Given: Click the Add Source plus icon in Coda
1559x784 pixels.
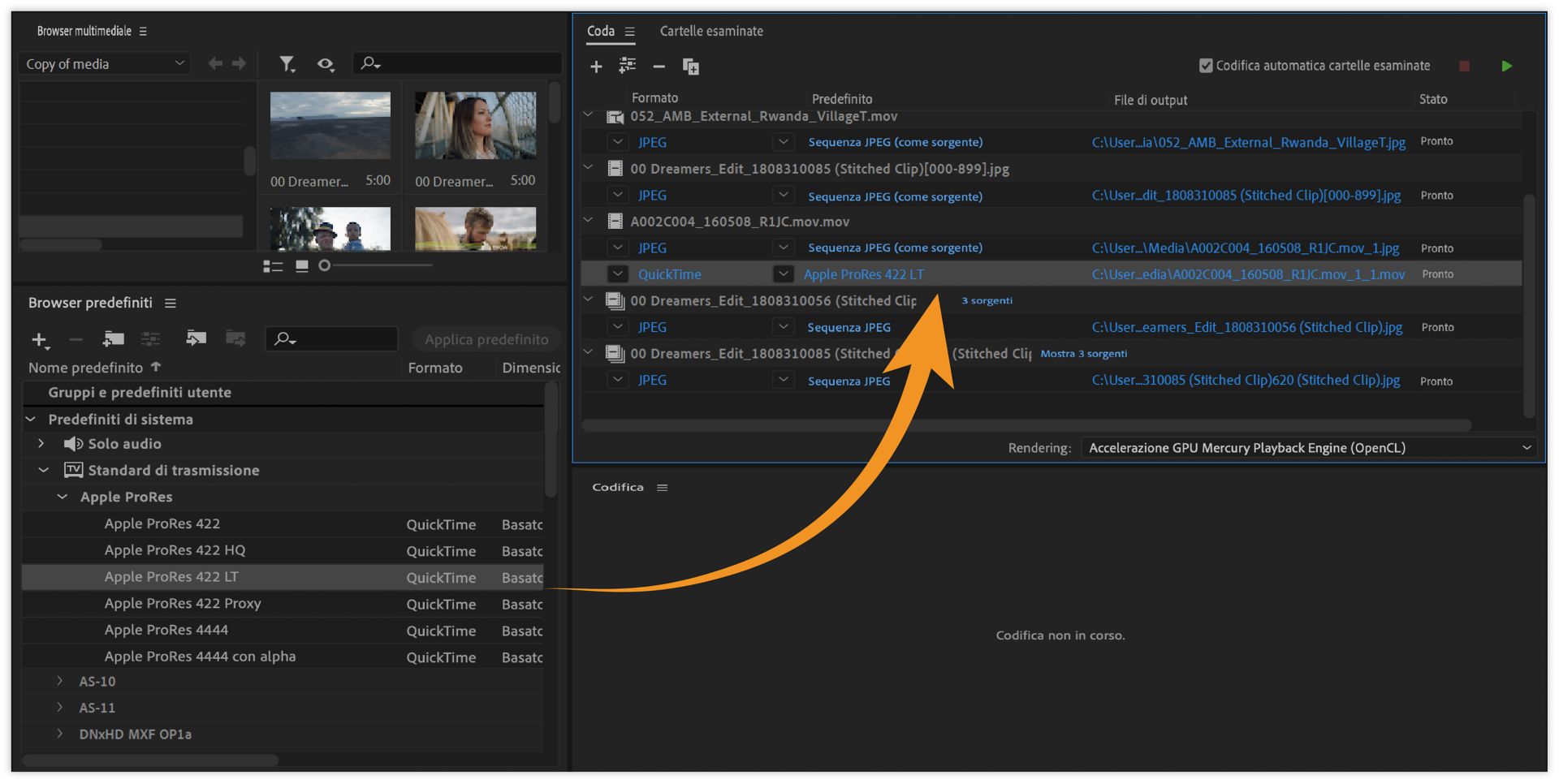Looking at the screenshot, I should [x=596, y=67].
